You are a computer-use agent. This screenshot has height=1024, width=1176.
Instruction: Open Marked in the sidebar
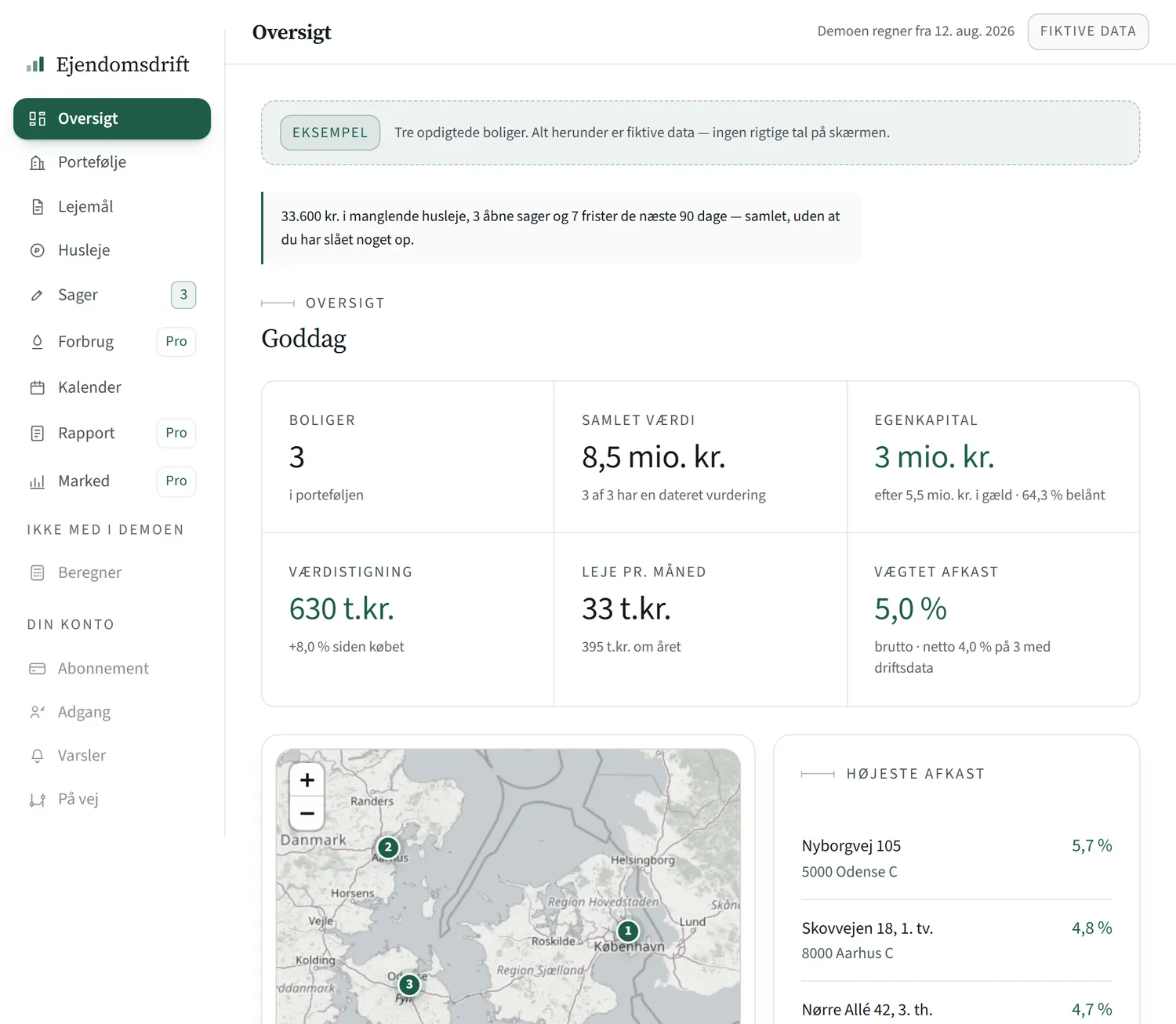point(112,481)
